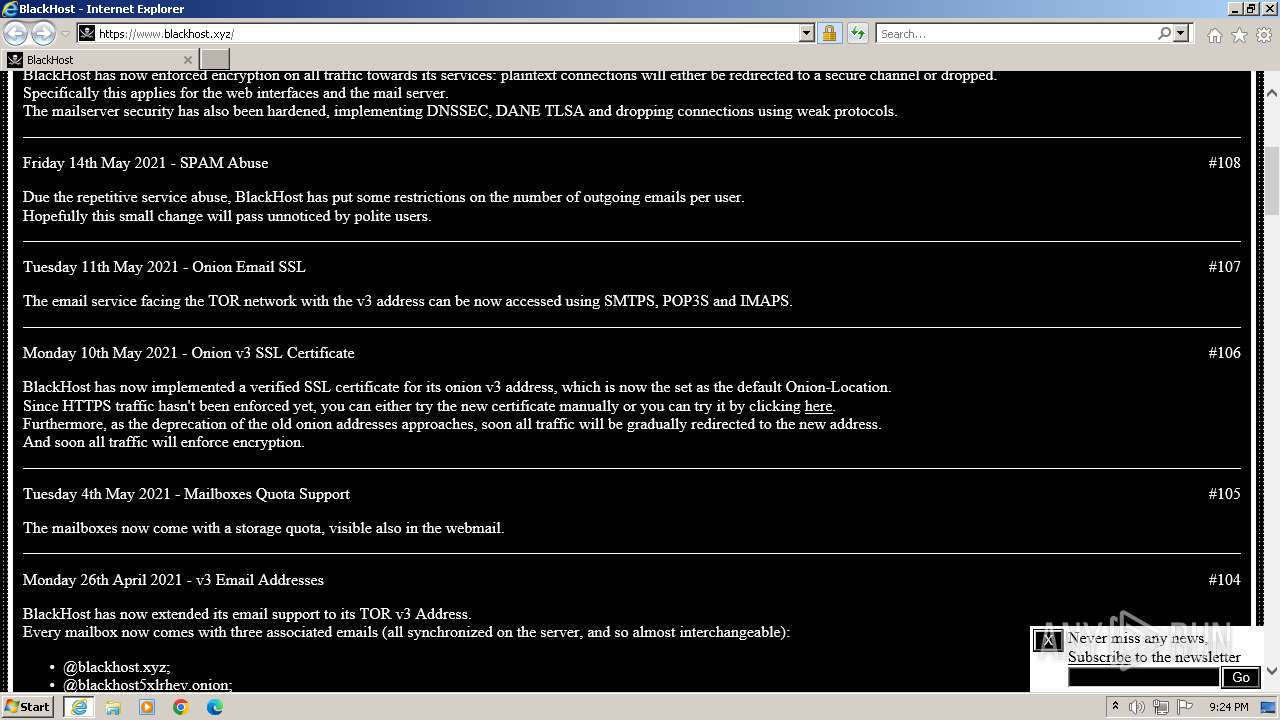
Task: Click post number #104
Action: coord(1224,579)
